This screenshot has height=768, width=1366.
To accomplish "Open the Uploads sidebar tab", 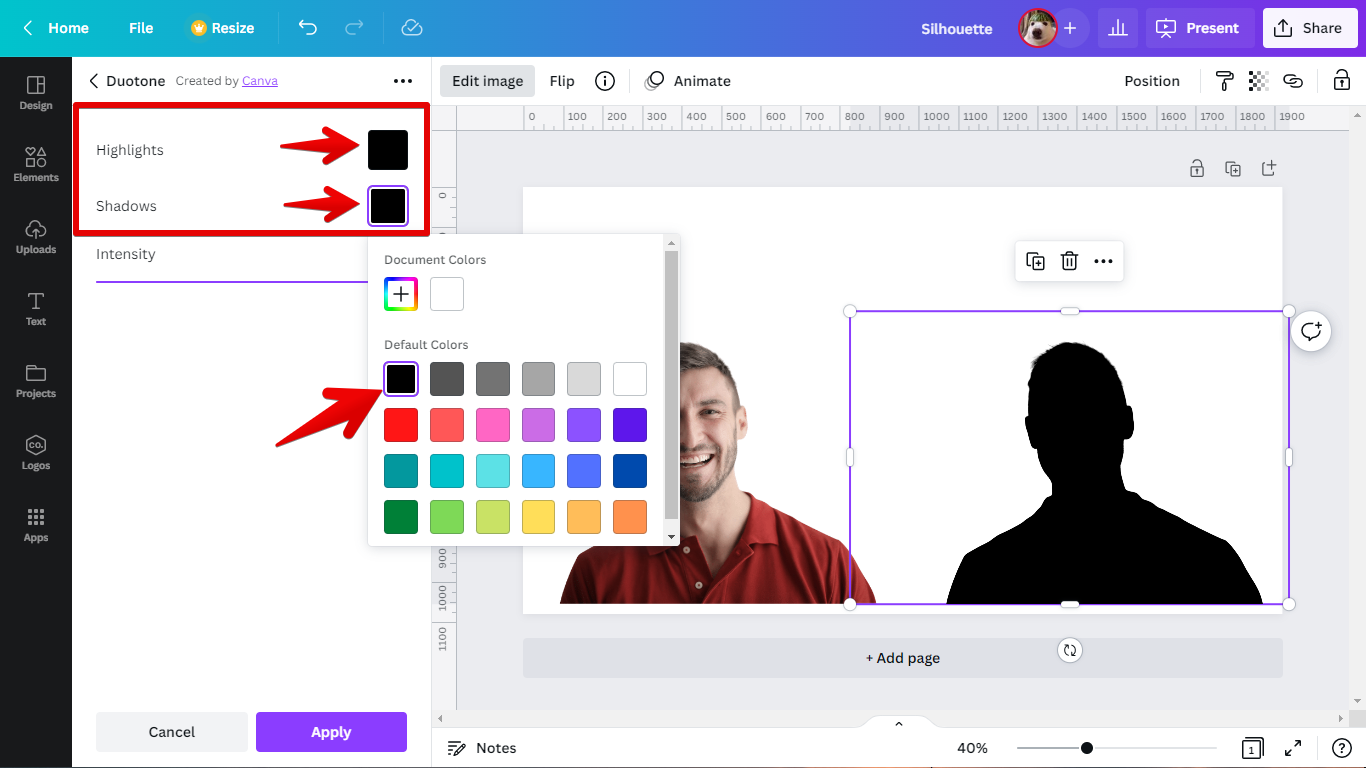I will pos(36,236).
